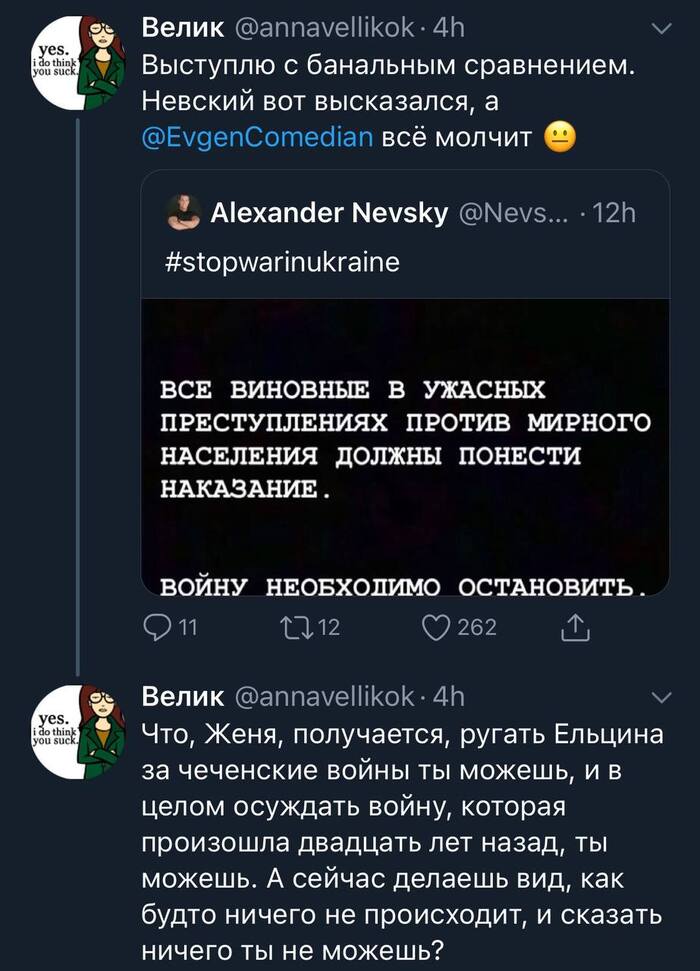Tap Alexander Nevsky's small profile photo
The width and height of the screenshot is (700, 971).
(x=182, y=212)
